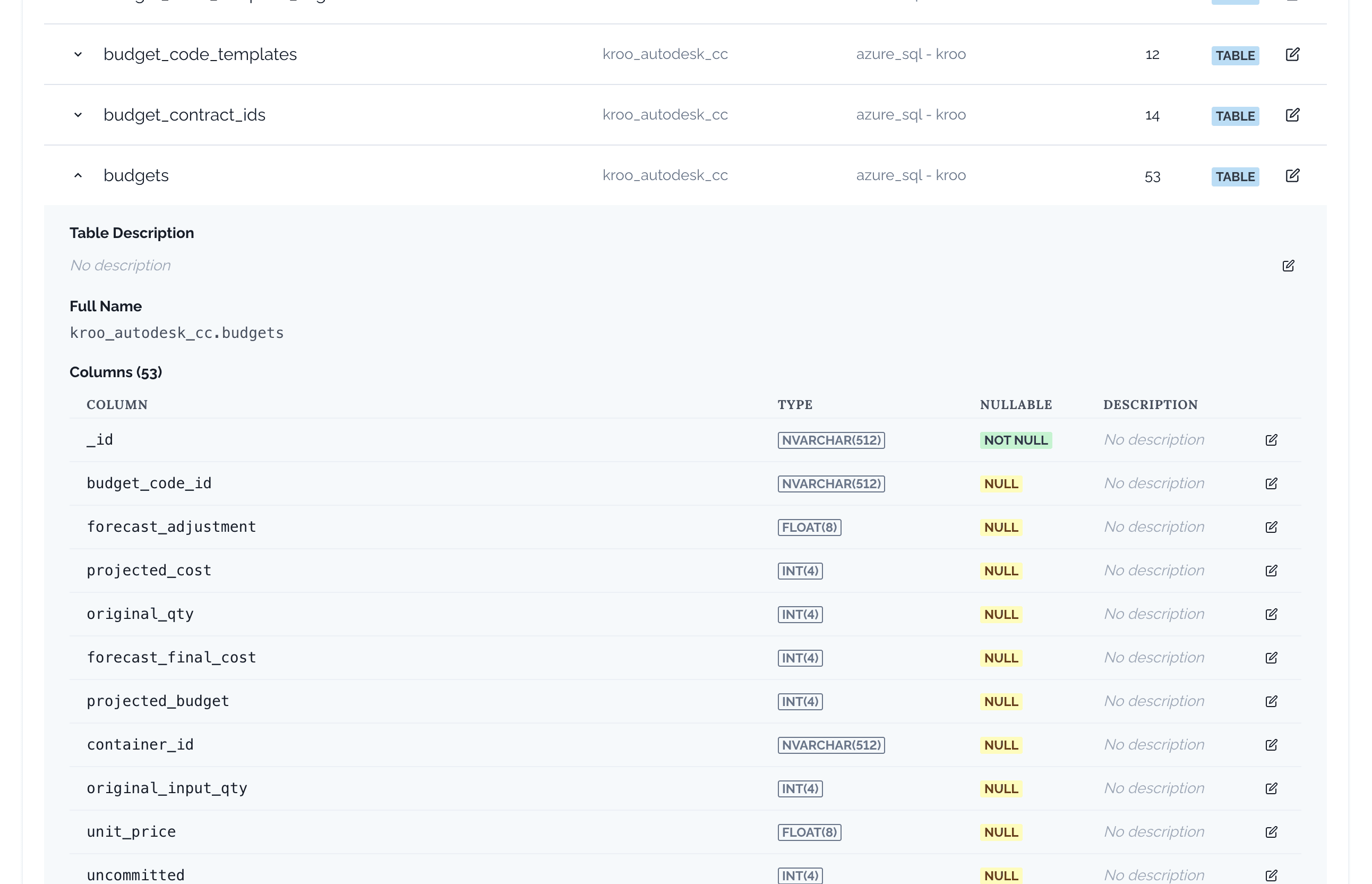Edit description for container_id column
Viewport: 1372px width, 884px height.
point(1272,744)
